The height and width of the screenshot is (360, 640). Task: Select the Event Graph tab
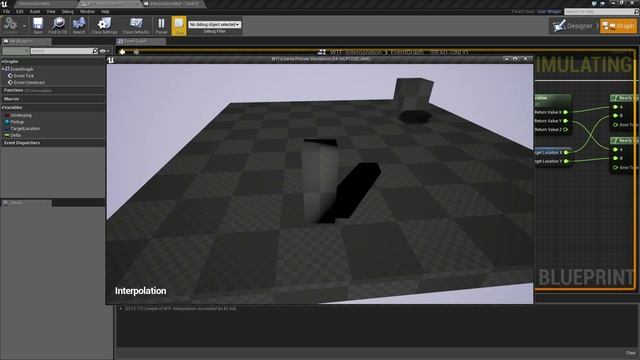click(140, 41)
